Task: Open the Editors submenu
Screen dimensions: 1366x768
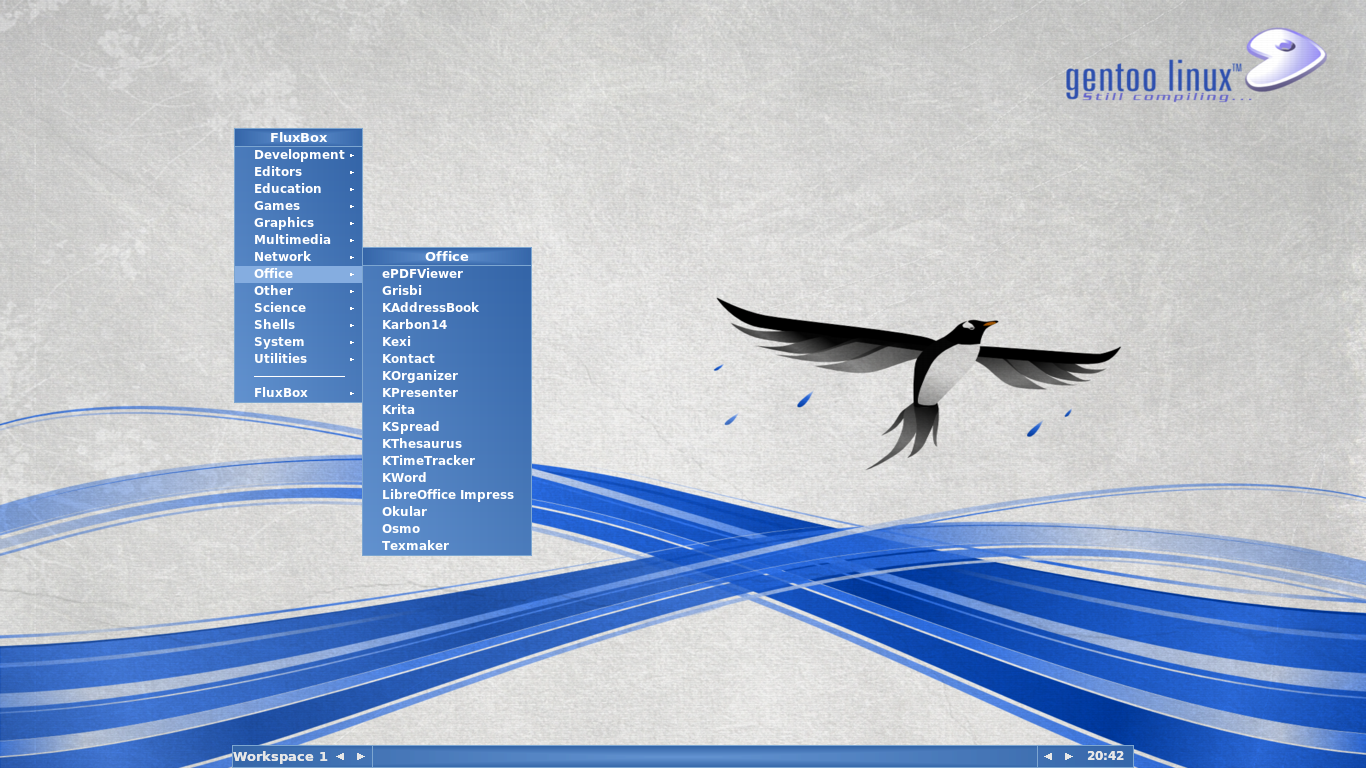Action: pyautogui.click(x=298, y=172)
